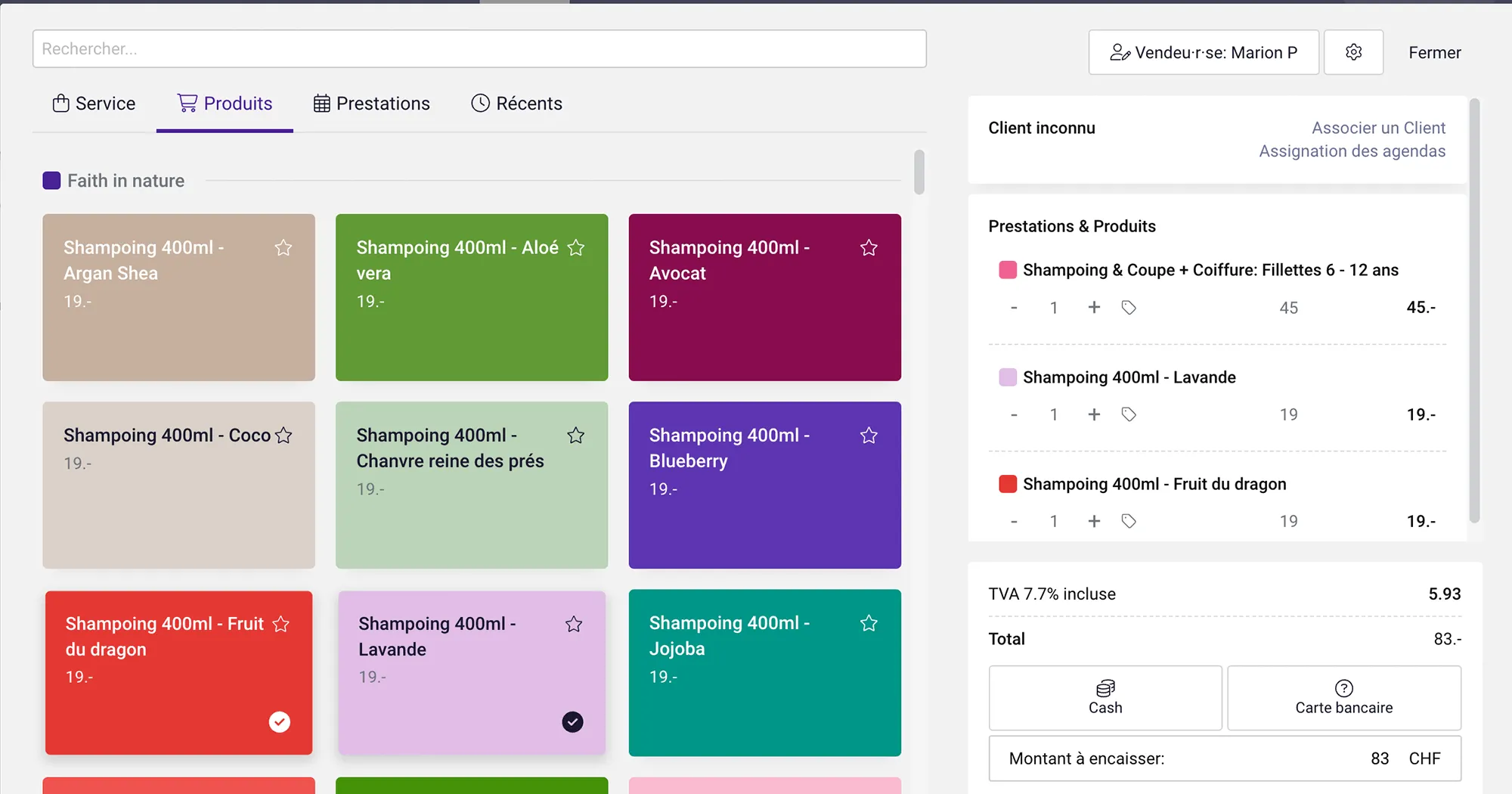Decrease quantity of Fillettes haircut service
Viewport: 1512px width, 794px height.
[x=1014, y=308]
